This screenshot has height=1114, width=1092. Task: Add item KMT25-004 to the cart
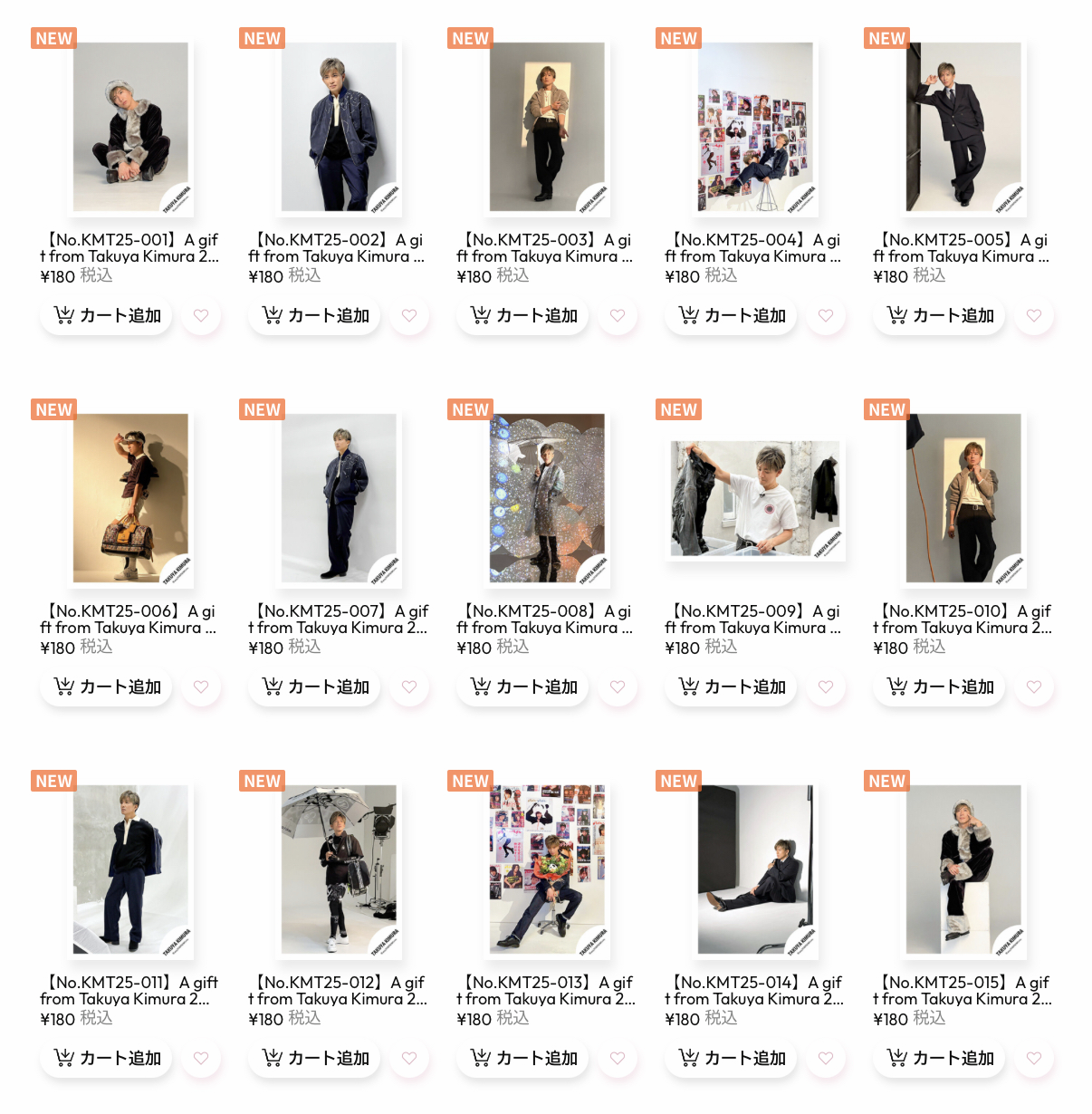tap(731, 315)
